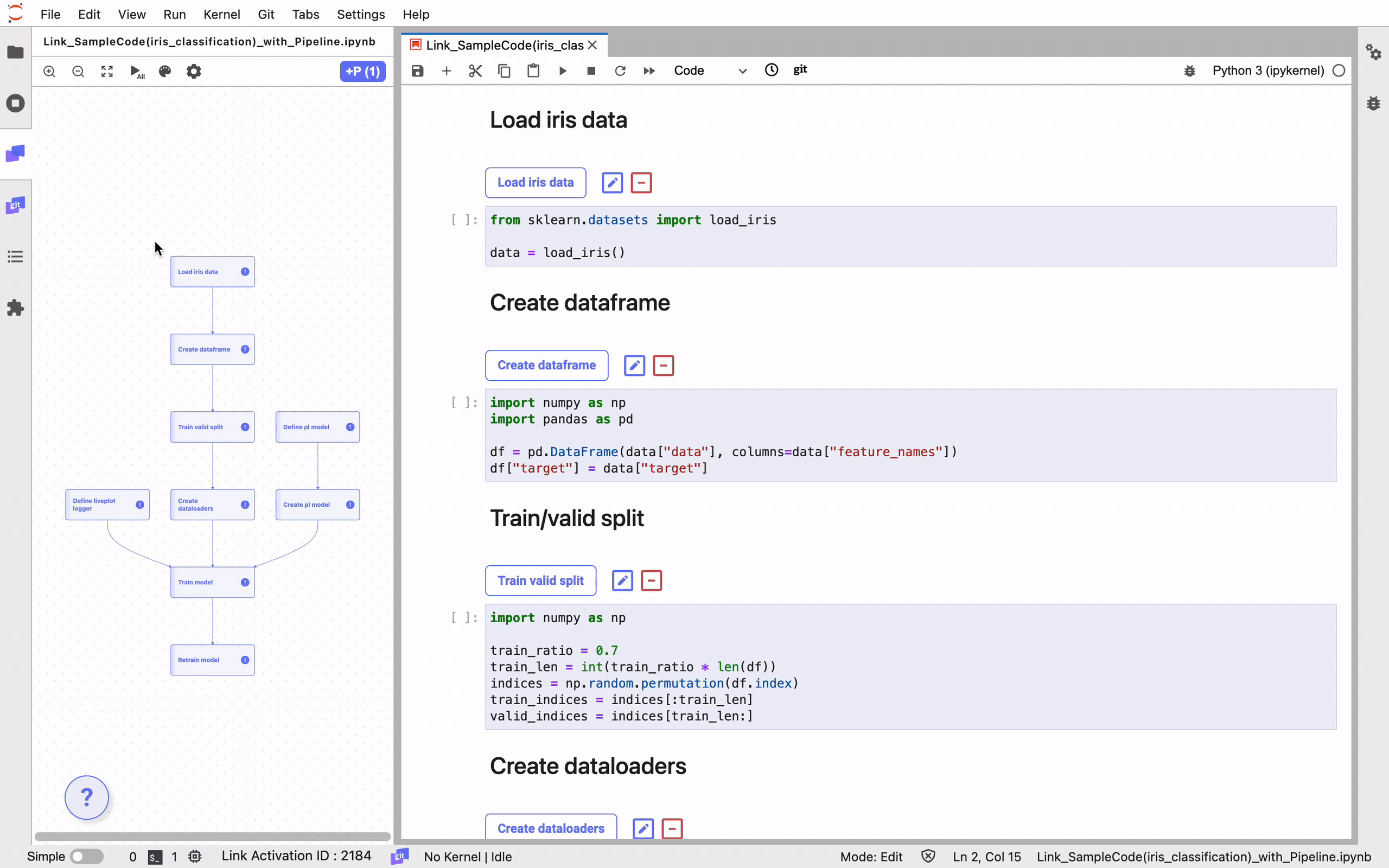Toggle the Simple mode switch
The height and width of the screenshot is (868, 1389).
point(87,857)
